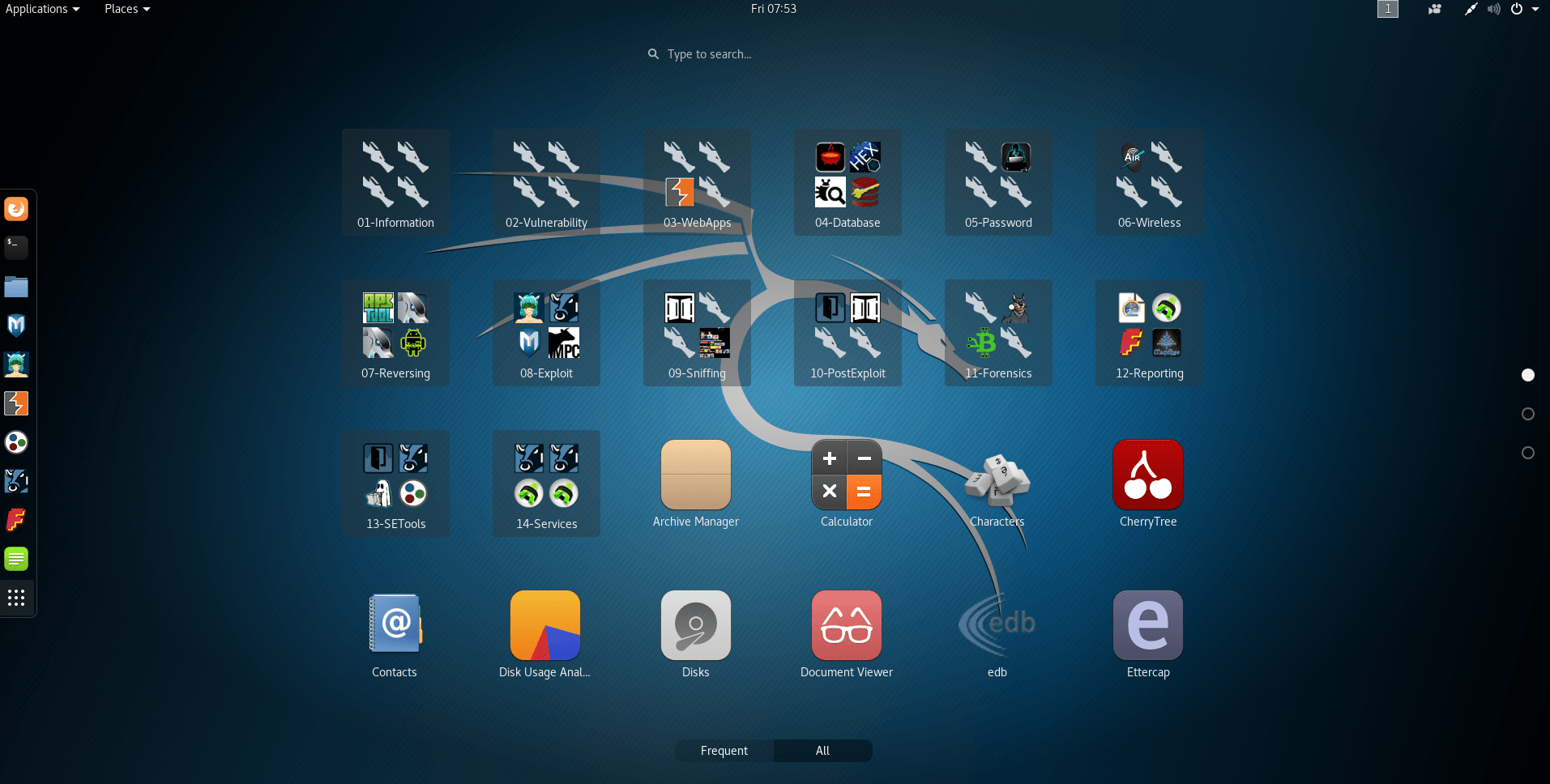Go to second app page indicator
1550x784 pixels.
click(x=1528, y=414)
